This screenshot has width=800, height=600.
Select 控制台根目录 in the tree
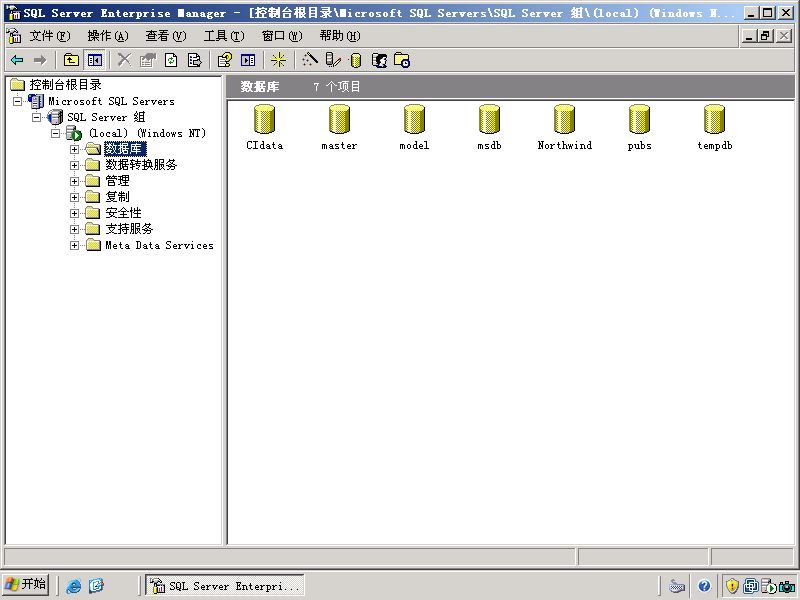[x=65, y=85]
